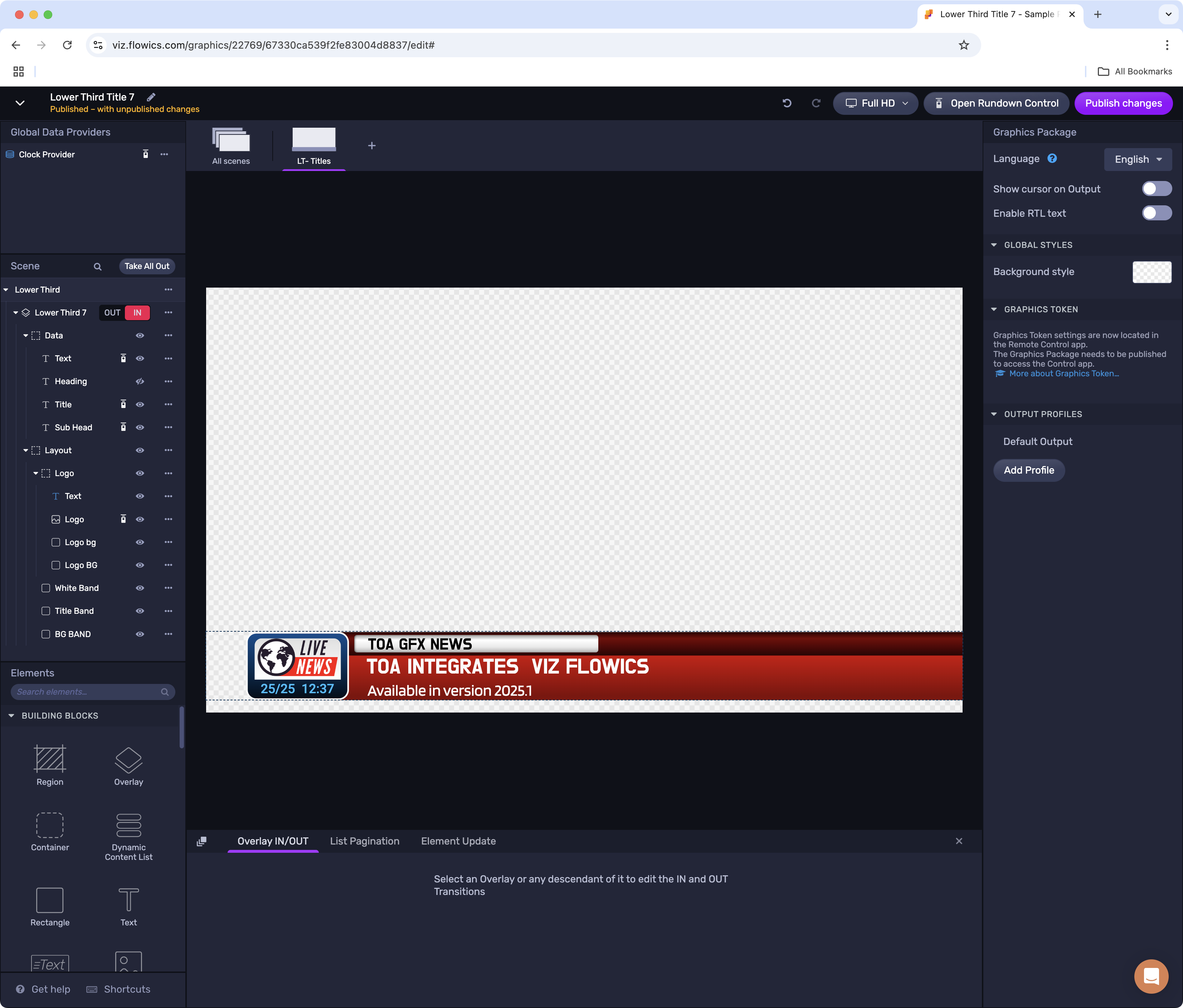Open more options for Lower Third 7
Screen dimensions: 1183x1008
pyautogui.click(x=169, y=313)
